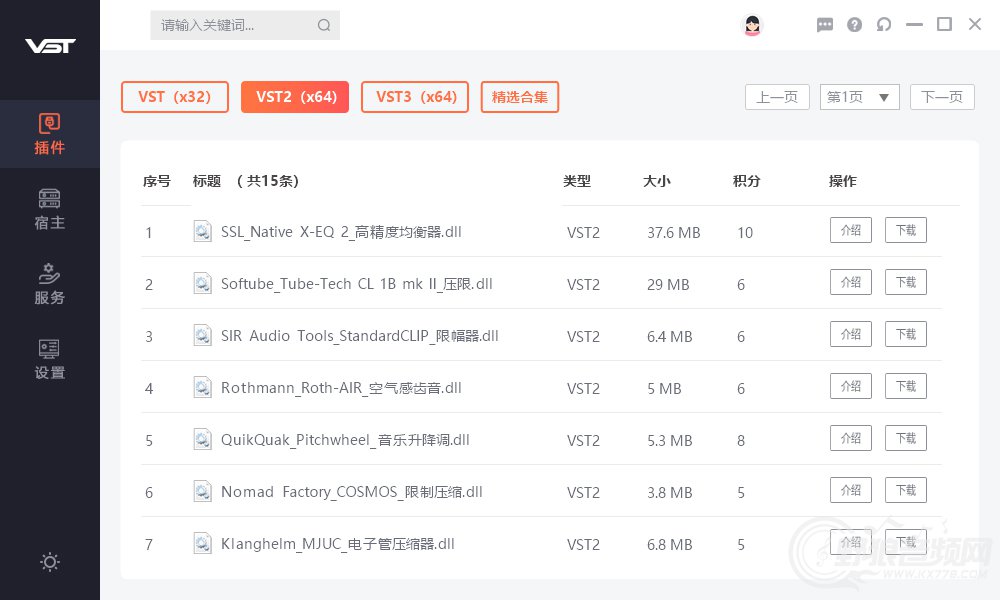The image size is (1000, 600).
Task: Click file icon of Klanghelm_MJUC row
Action: (x=202, y=543)
